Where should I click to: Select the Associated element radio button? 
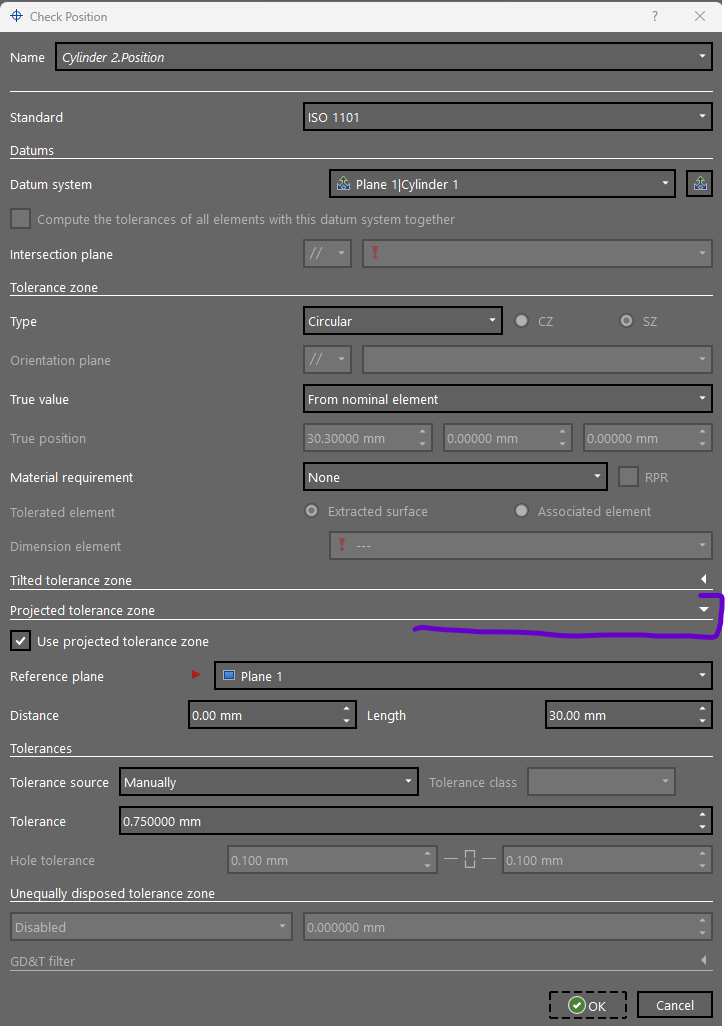point(521,511)
